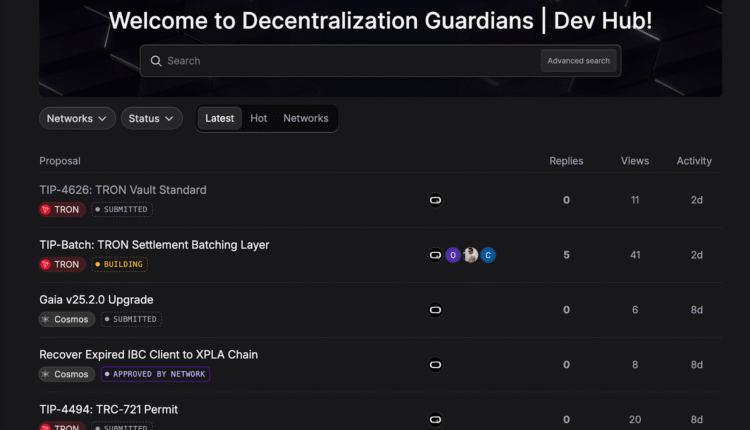Click photo avatar on TIP-Batch row

470,255
